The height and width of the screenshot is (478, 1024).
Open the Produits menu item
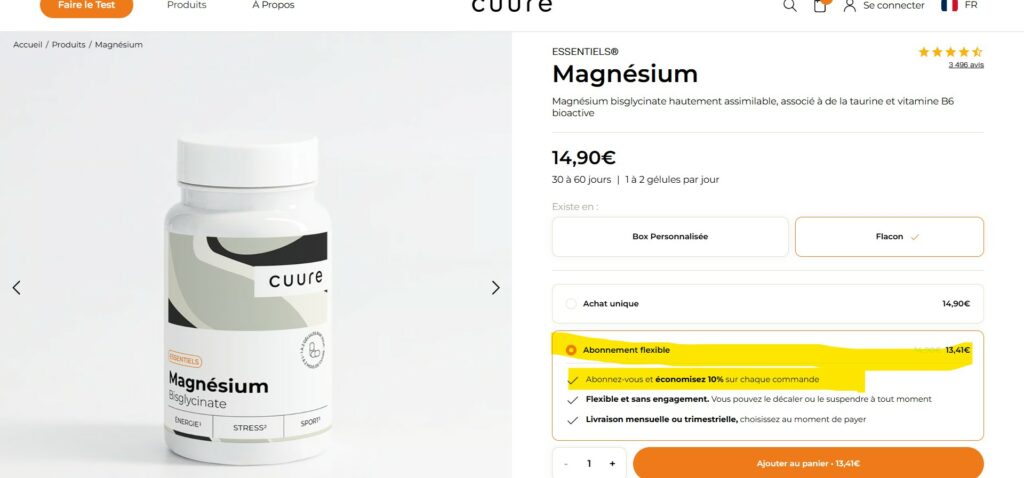click(x=186, y=5)
